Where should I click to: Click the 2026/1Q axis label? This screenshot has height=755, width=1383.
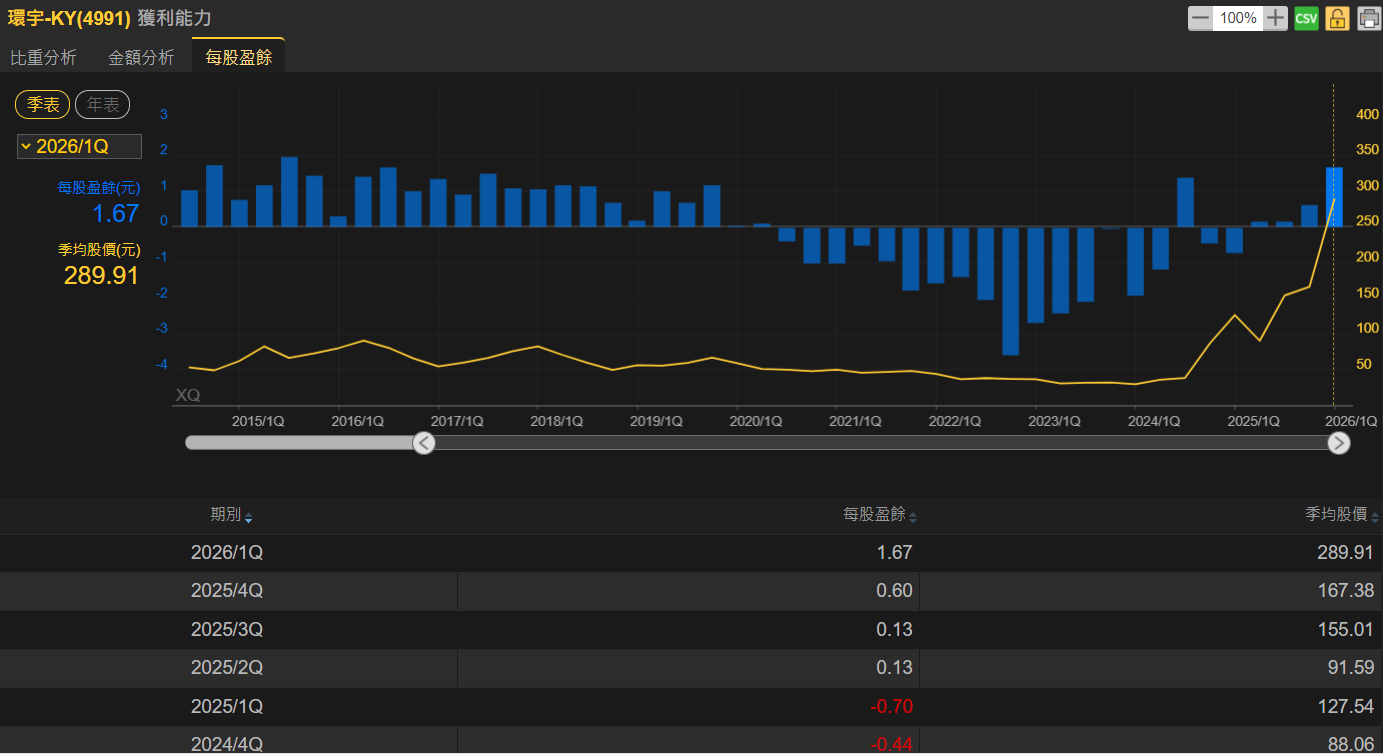[x=1351, y=421]
